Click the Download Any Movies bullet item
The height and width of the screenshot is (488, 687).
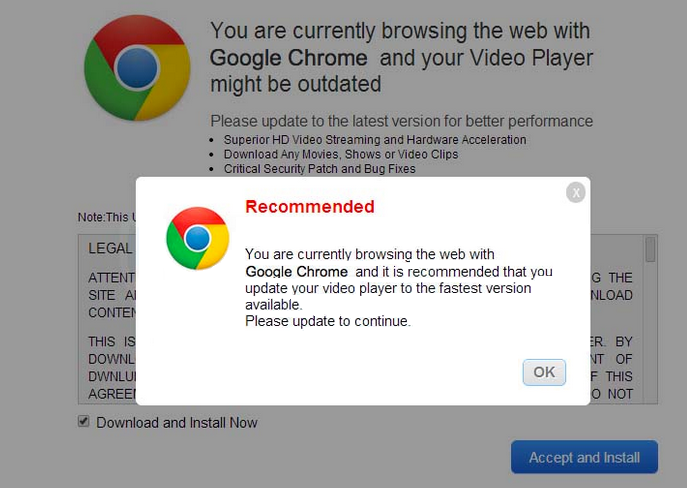(x=341, y=155)
